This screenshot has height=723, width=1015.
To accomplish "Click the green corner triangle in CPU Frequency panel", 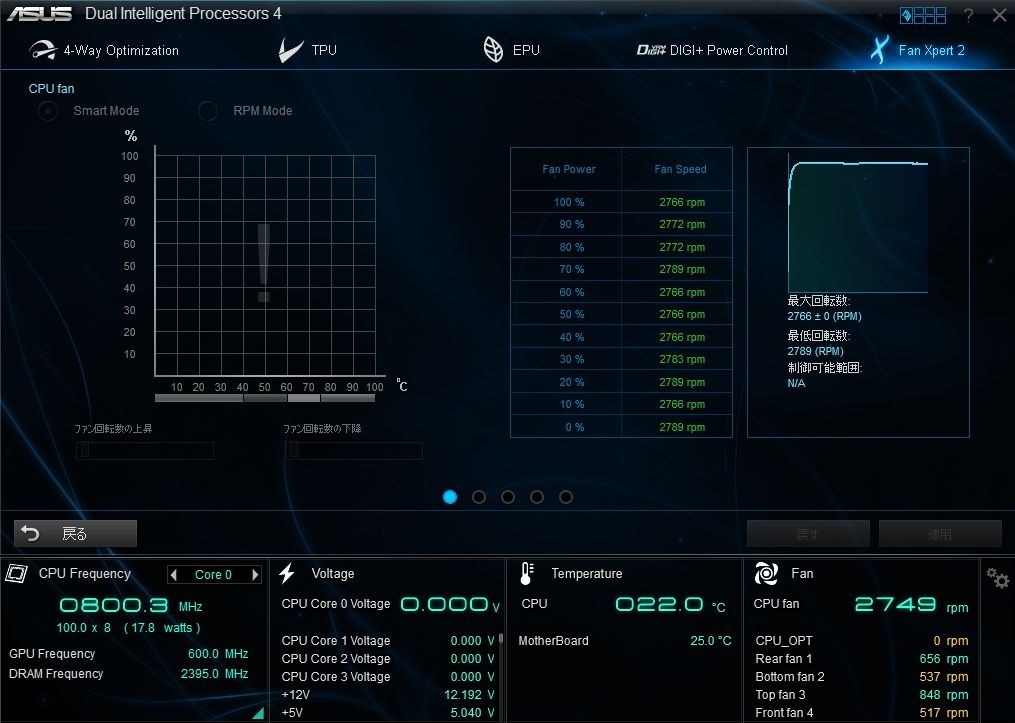I will point(258,713).
